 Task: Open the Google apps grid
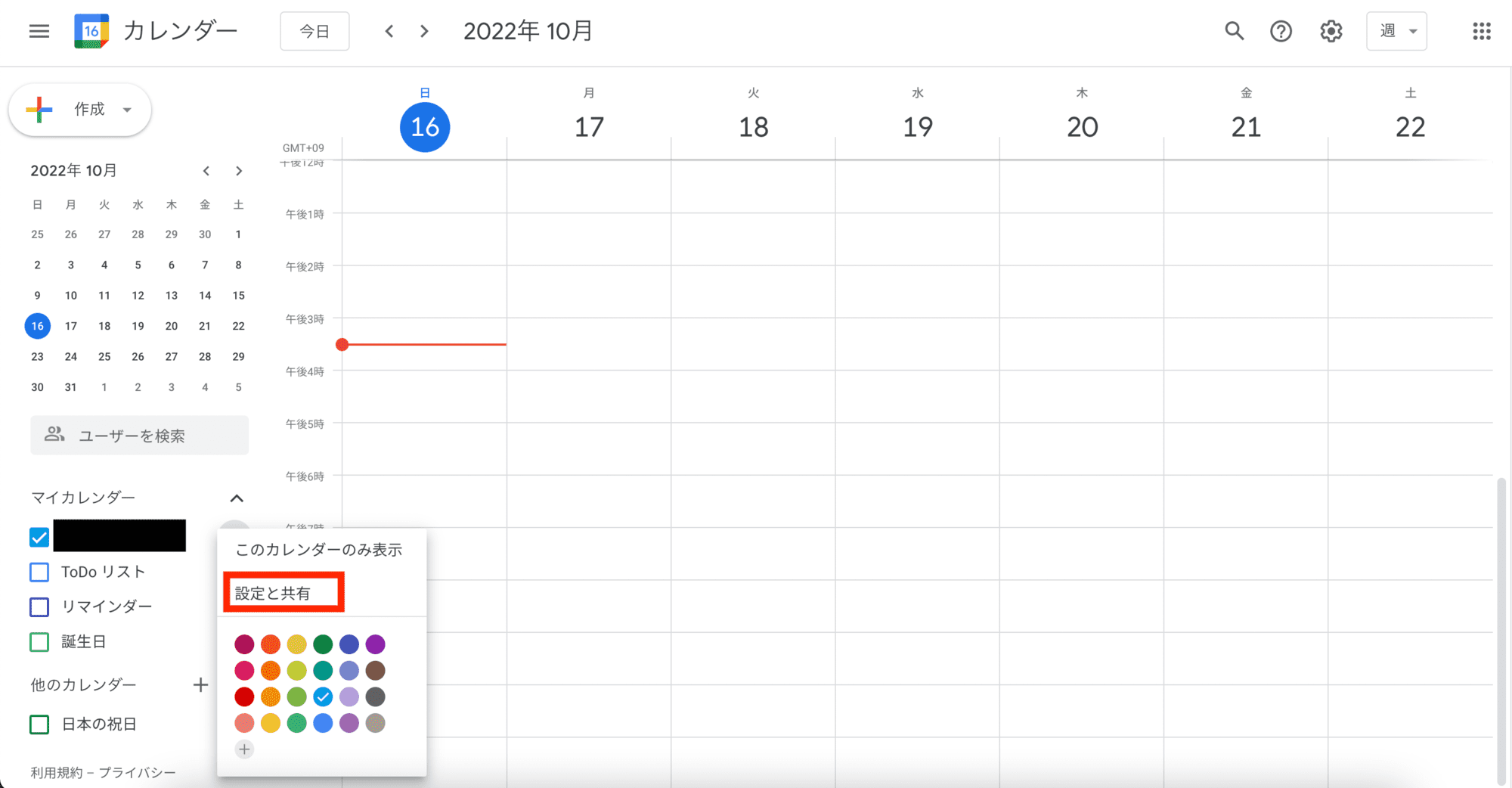[1481, 31]
